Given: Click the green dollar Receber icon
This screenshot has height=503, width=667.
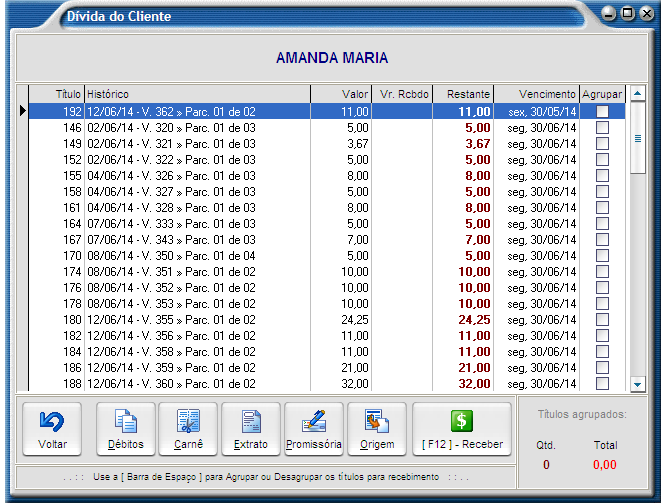Looking at the screenshot, I should (462, 421).
